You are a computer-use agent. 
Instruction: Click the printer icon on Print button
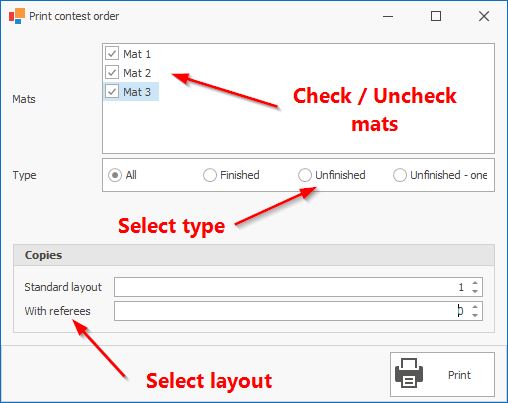(409, 373)
